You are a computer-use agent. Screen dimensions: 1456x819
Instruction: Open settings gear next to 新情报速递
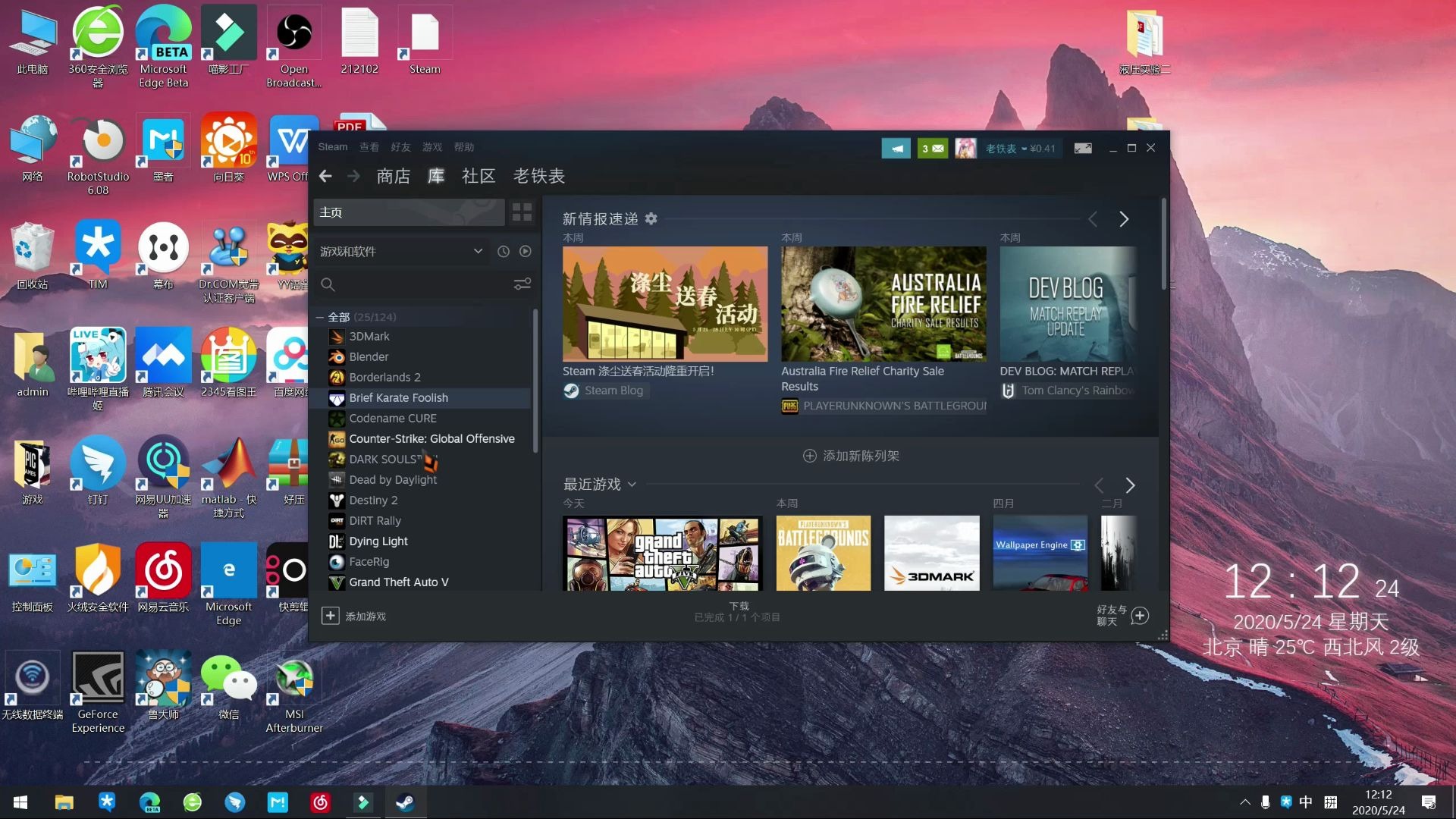pyautogui.click(x=651, y=218)
